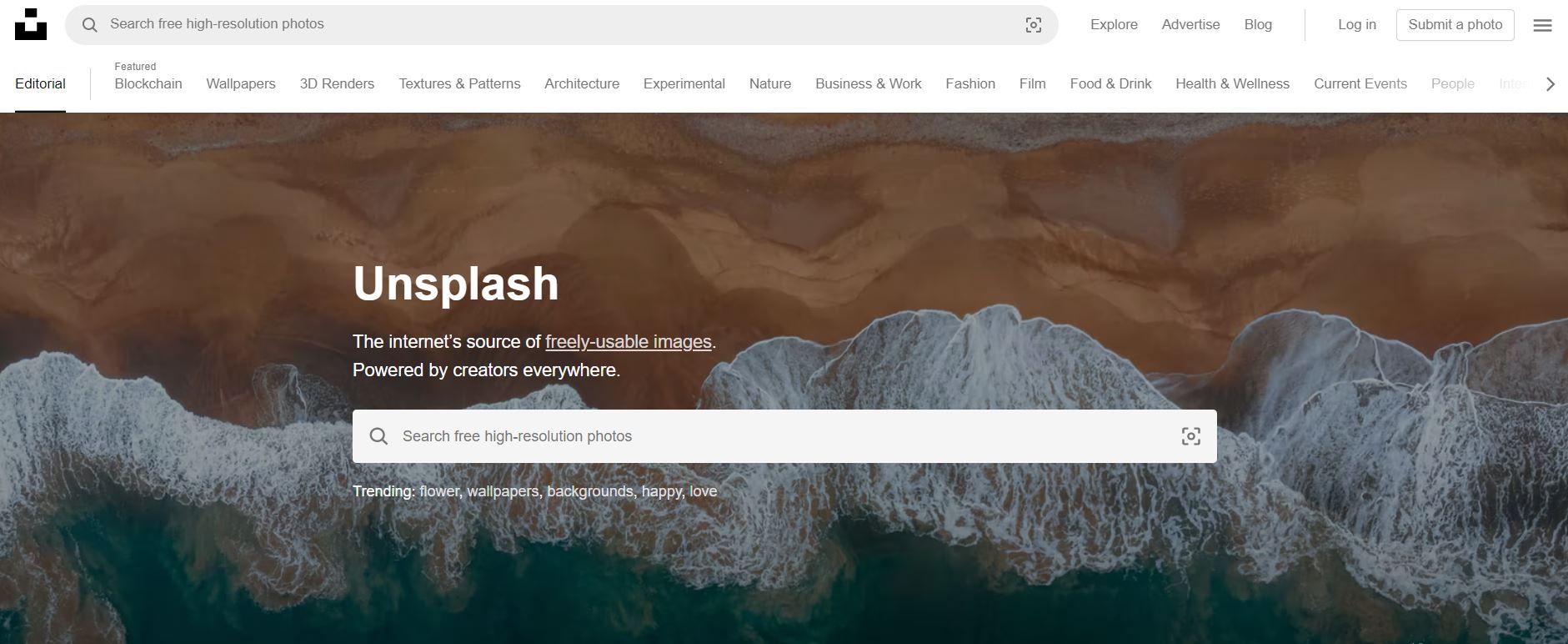1568x644 pixels.
Task: Click trending term wallpapers
Action: tap(503, 491)
